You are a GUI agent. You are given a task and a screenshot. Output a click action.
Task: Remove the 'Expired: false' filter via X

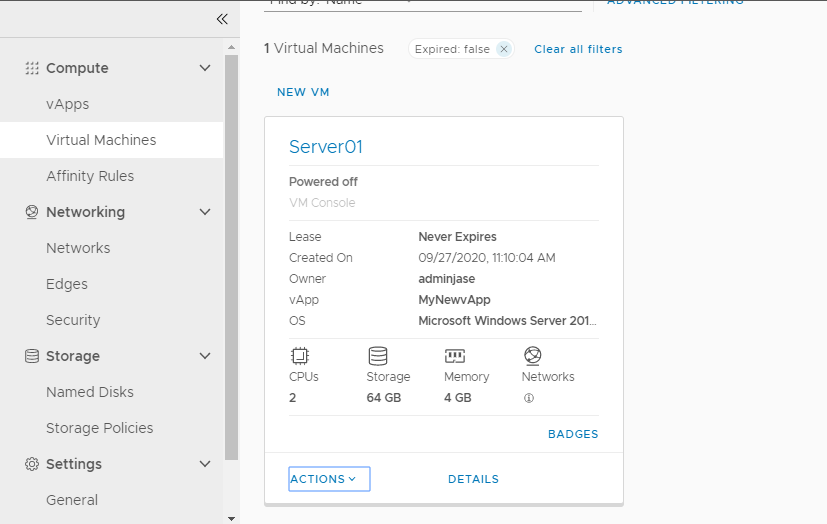504,49
